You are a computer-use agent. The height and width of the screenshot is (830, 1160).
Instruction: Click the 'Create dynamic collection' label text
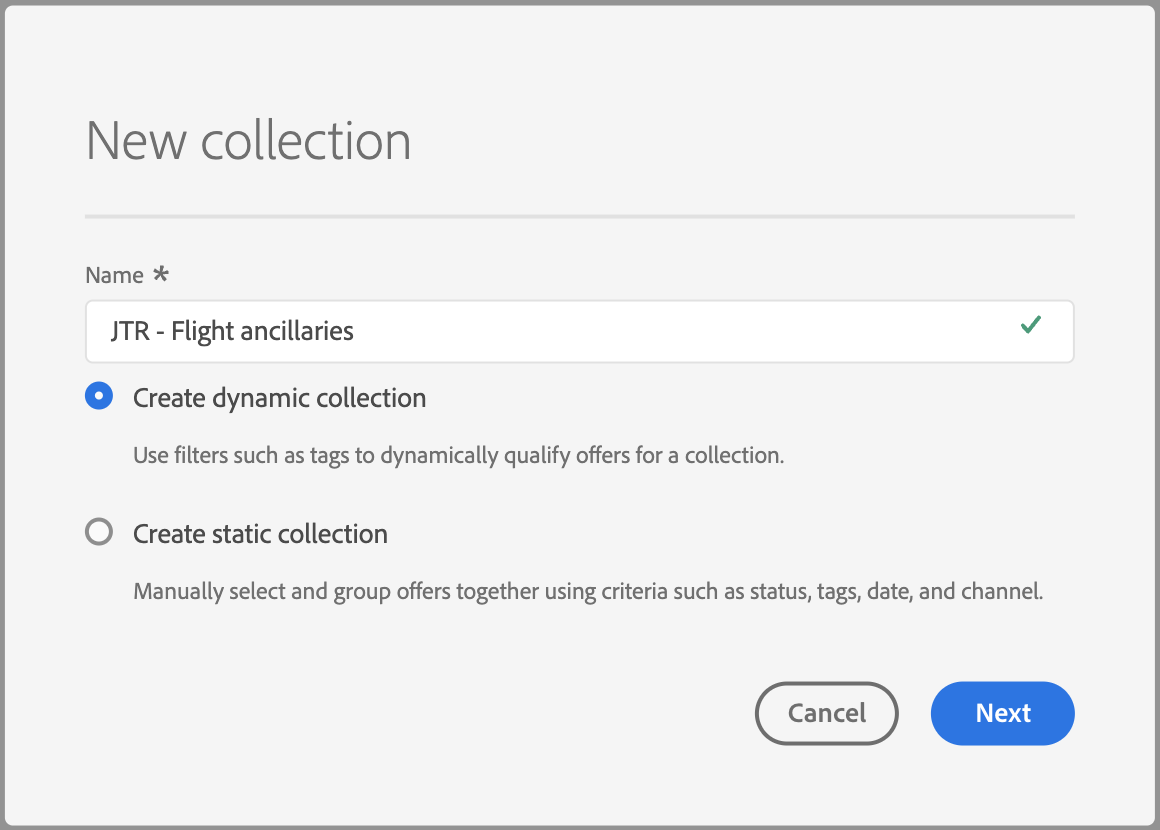pyautogui.click(x=280, y=398)
